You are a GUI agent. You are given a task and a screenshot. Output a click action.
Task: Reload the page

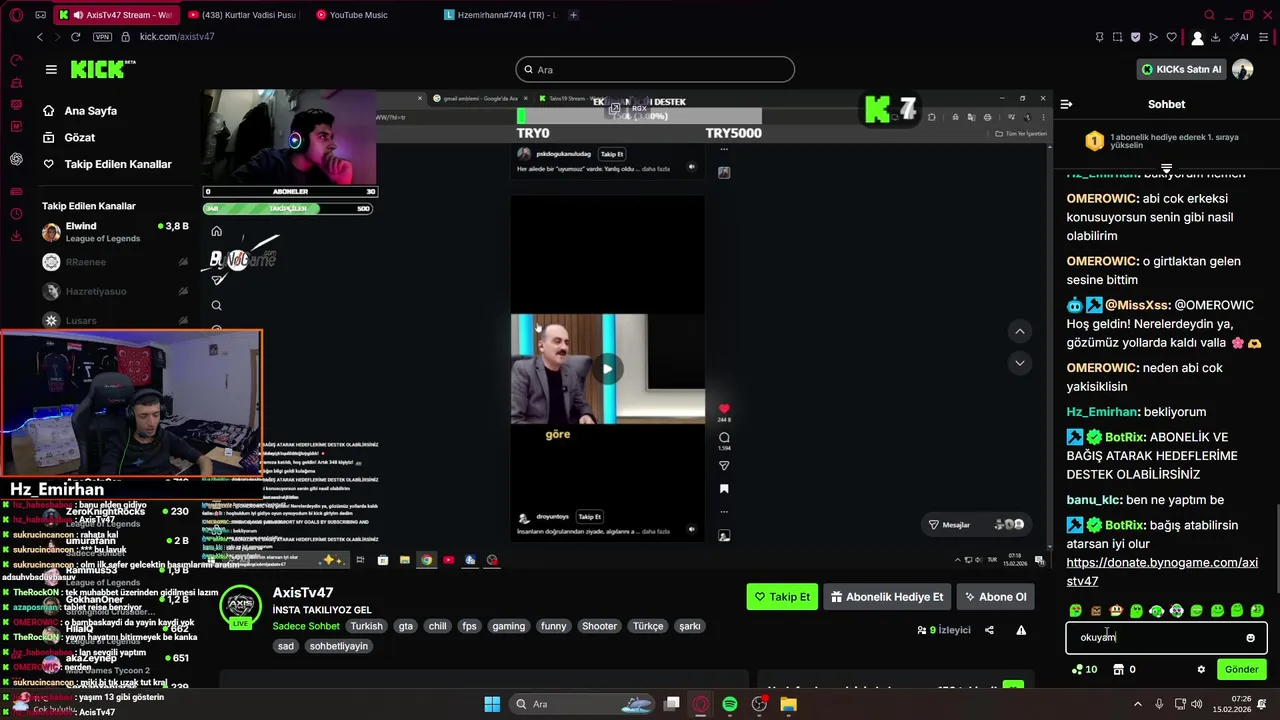75,37
